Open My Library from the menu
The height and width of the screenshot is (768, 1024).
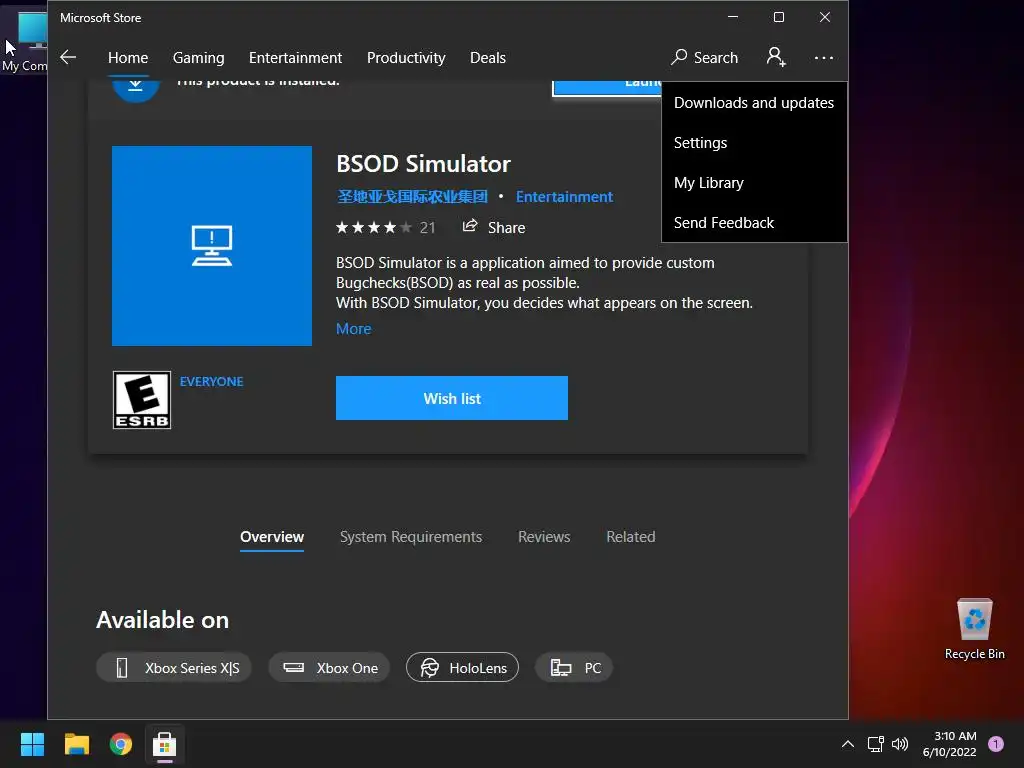click(x=754, y=182)
